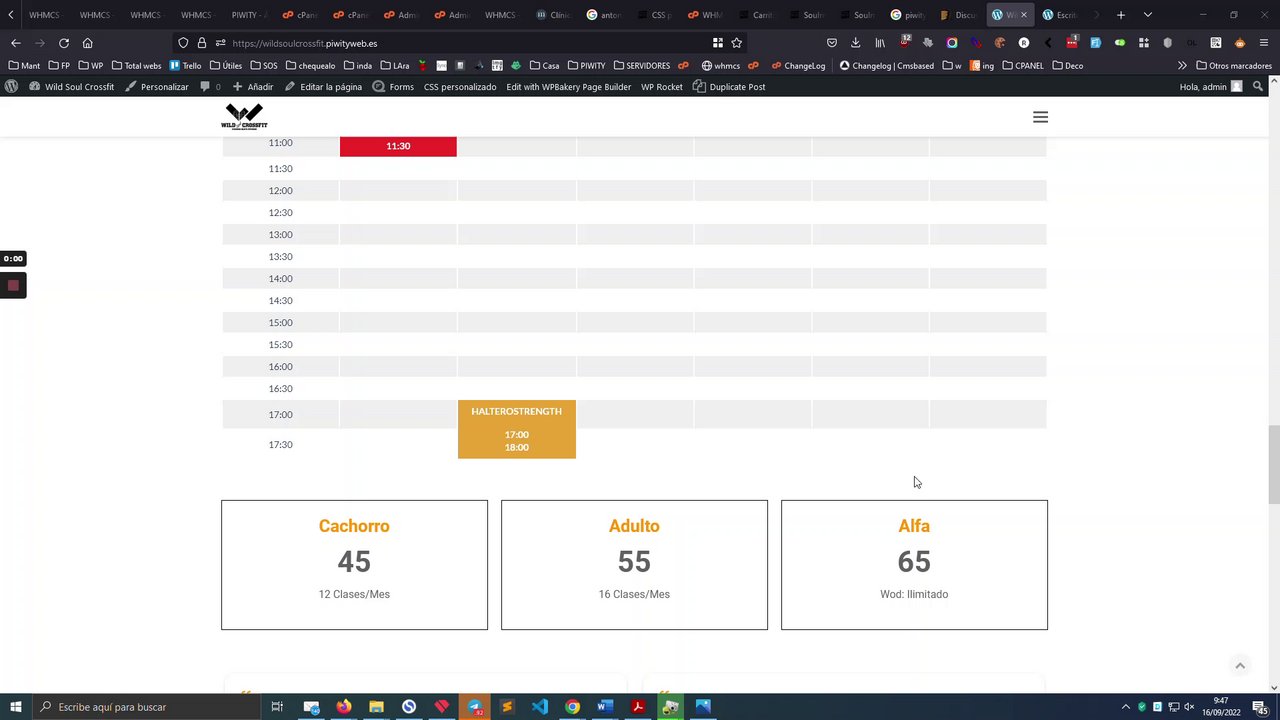Show more bookmarks with the chevron
The height and width of the screenshot is (720, 1280).
point(1182,66)
